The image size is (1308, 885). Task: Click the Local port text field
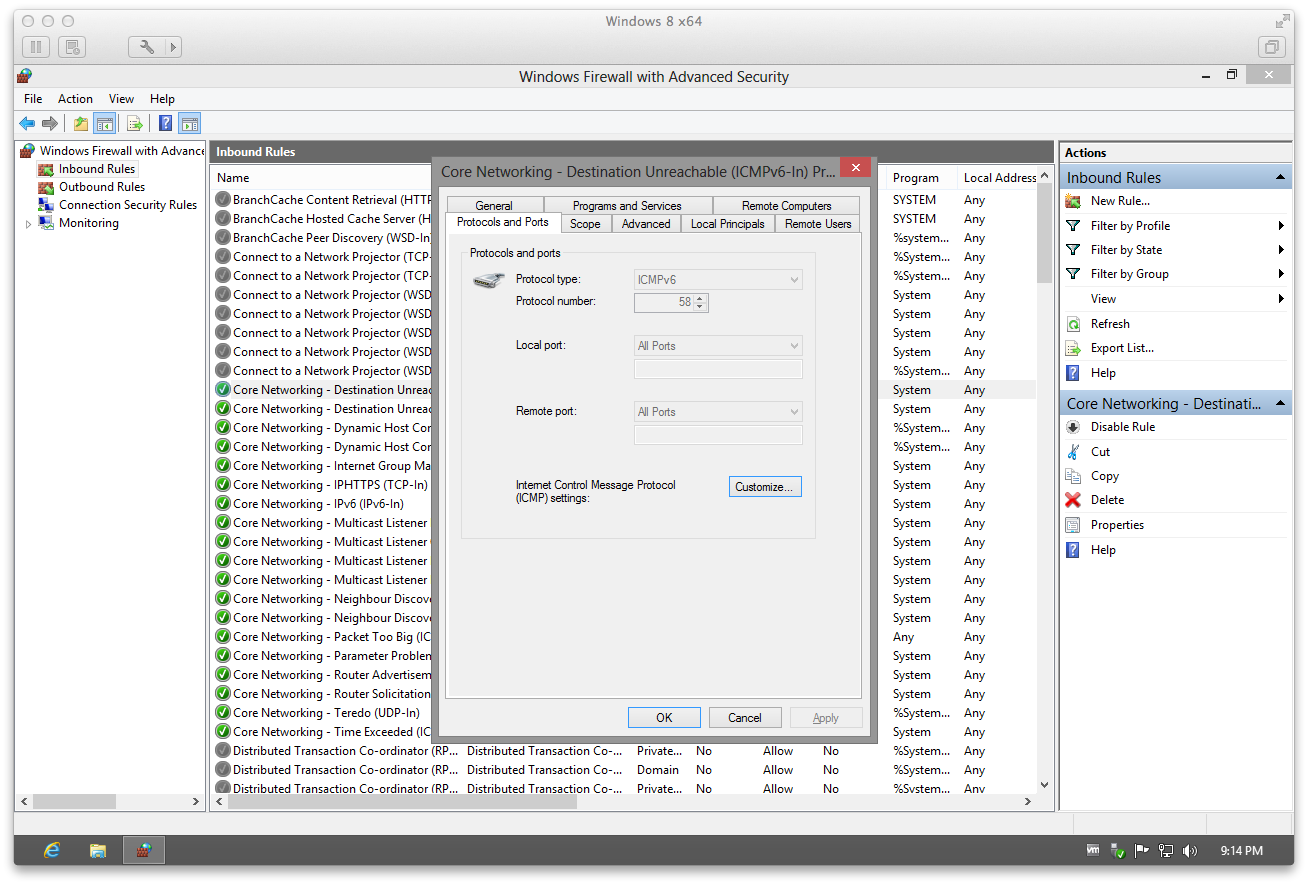pos(718,369)
